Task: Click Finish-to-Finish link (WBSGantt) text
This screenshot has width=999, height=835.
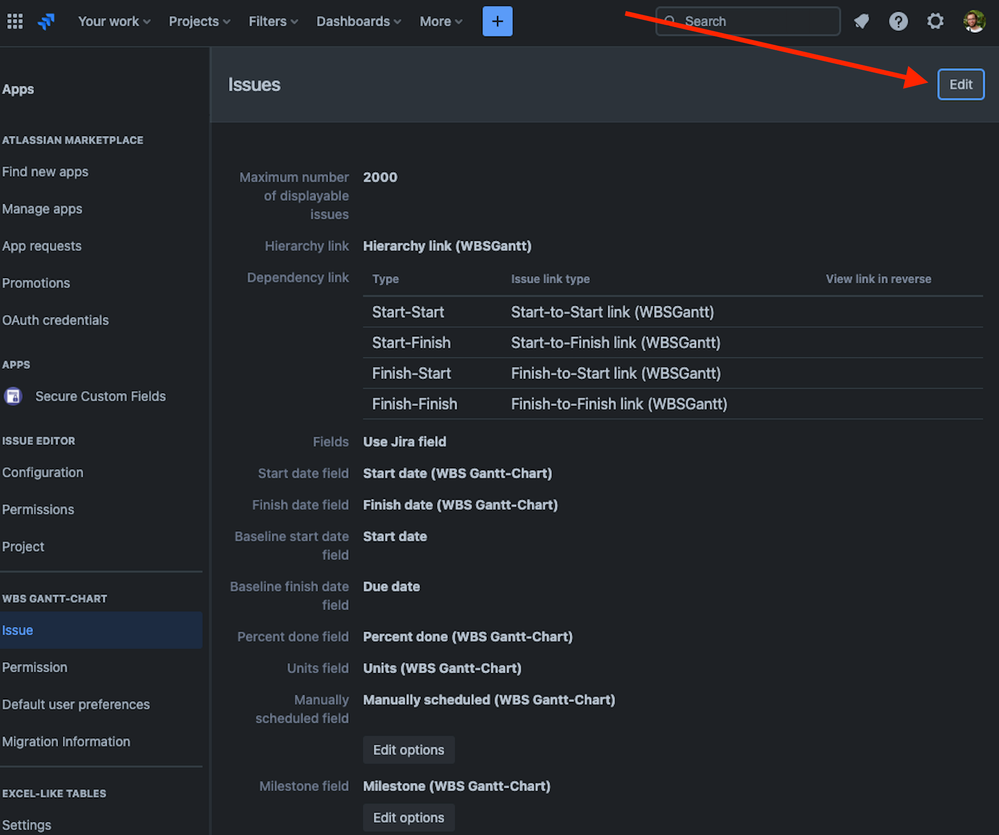Action: tap(619, 404)
